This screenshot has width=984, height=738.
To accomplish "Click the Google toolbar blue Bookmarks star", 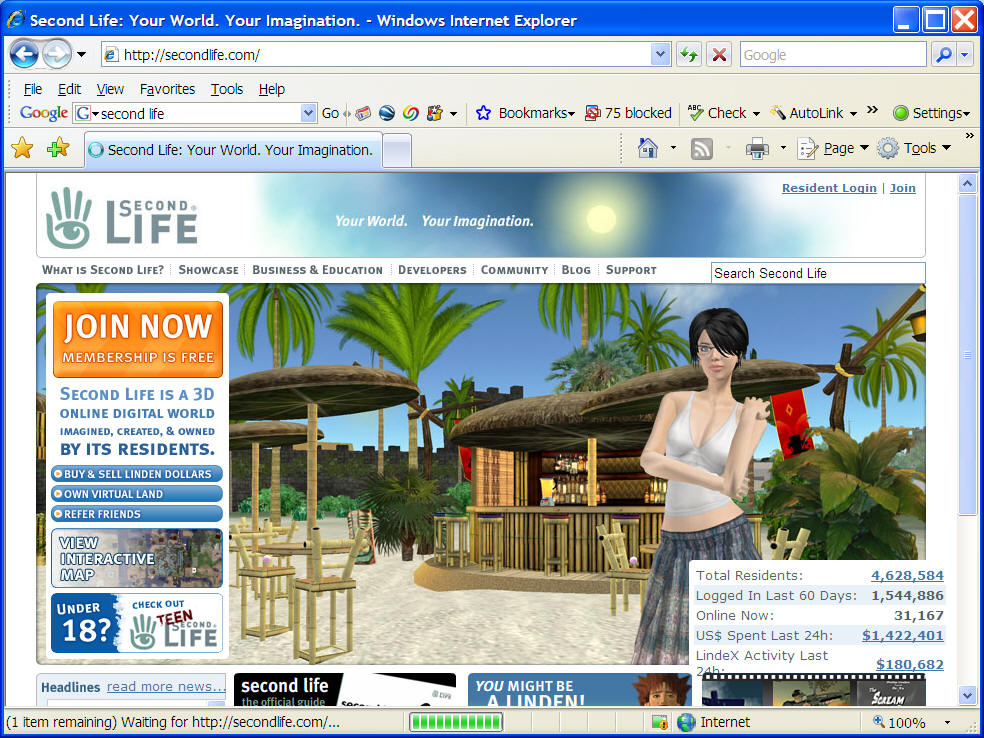I will 483,113.
